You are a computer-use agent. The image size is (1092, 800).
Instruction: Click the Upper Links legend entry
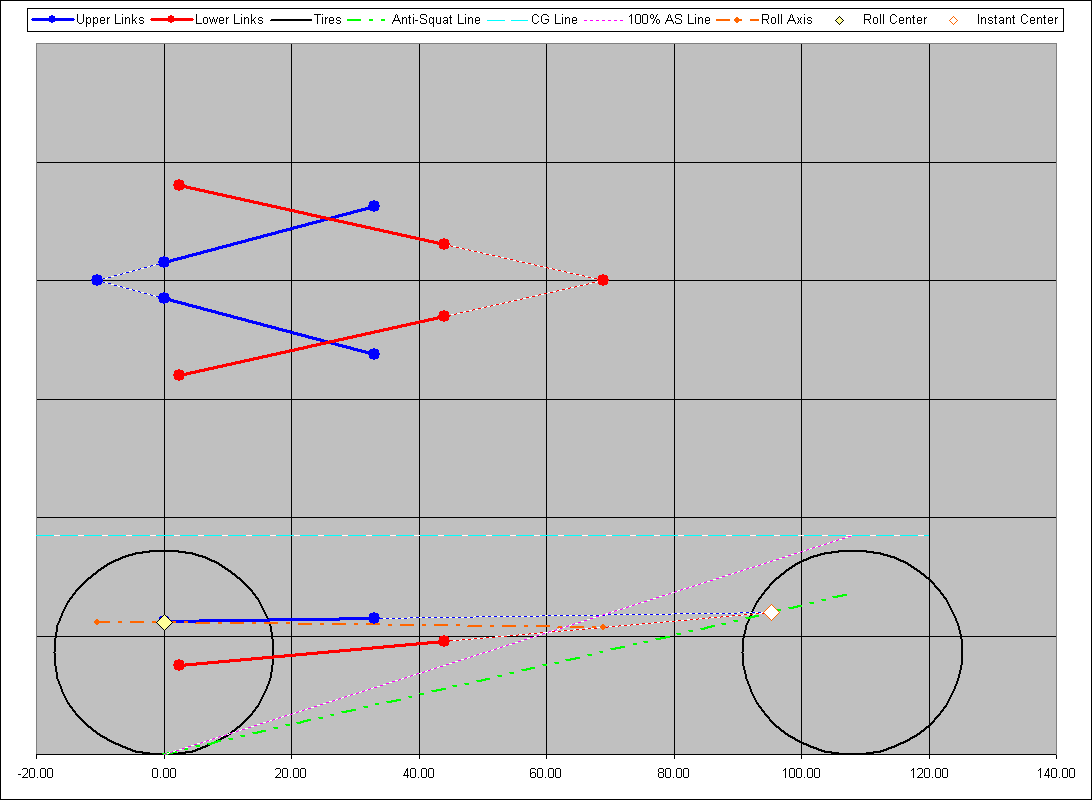click(88, 19)
